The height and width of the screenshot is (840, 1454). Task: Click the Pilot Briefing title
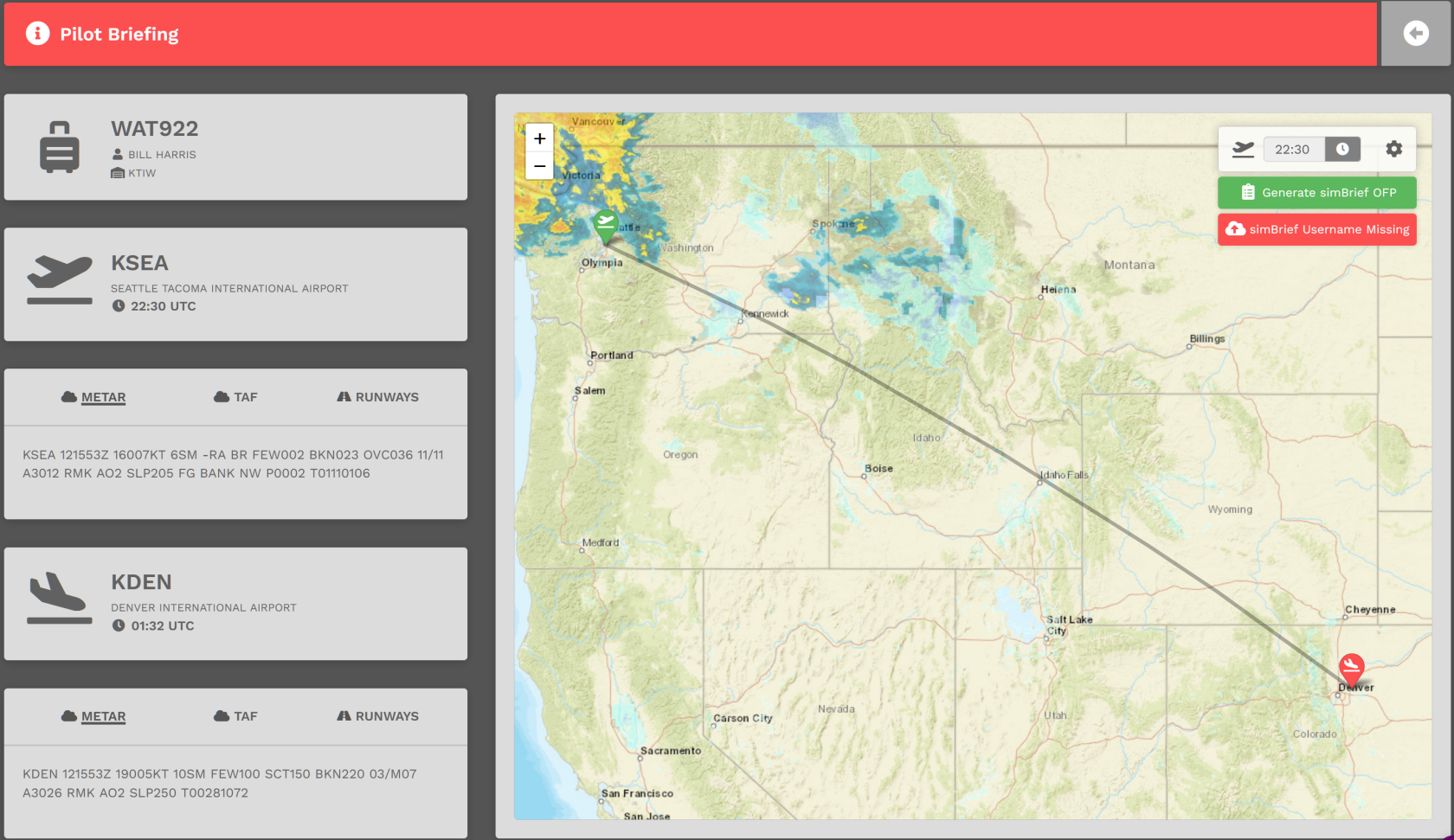[x=119, y=34]
